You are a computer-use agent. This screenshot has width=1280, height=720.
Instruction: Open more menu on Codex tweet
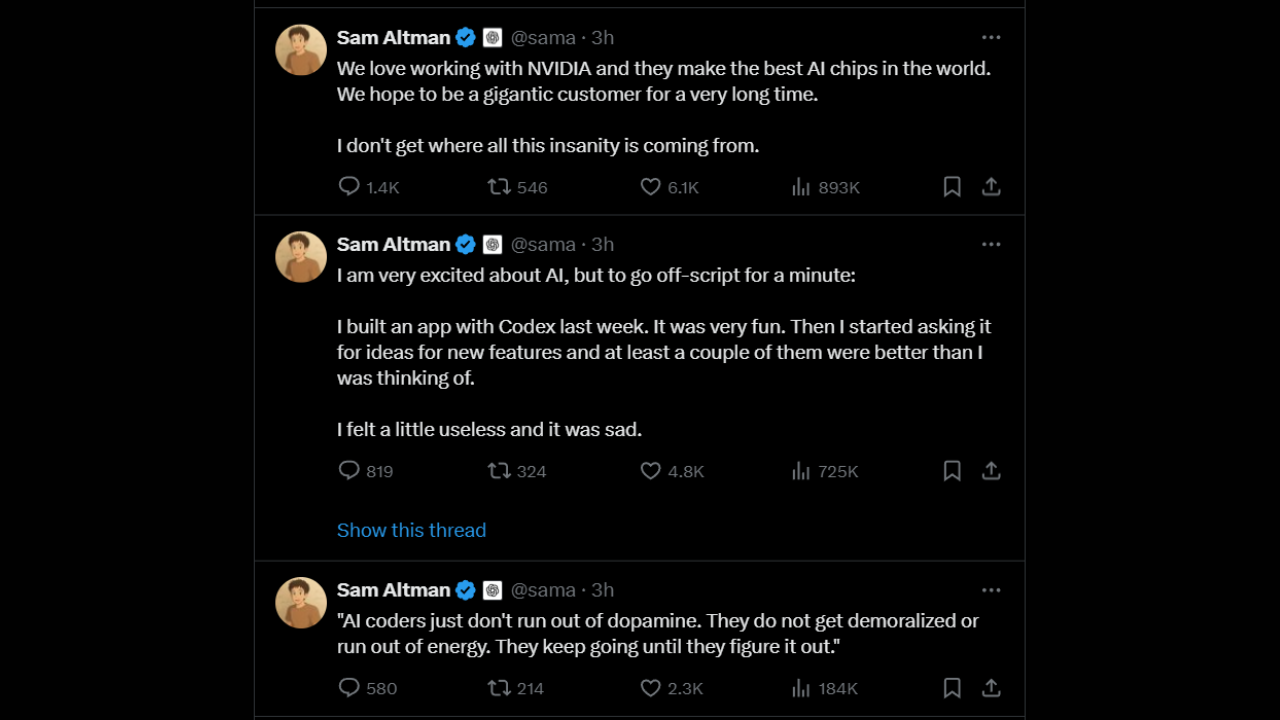(x=991, y=244)
